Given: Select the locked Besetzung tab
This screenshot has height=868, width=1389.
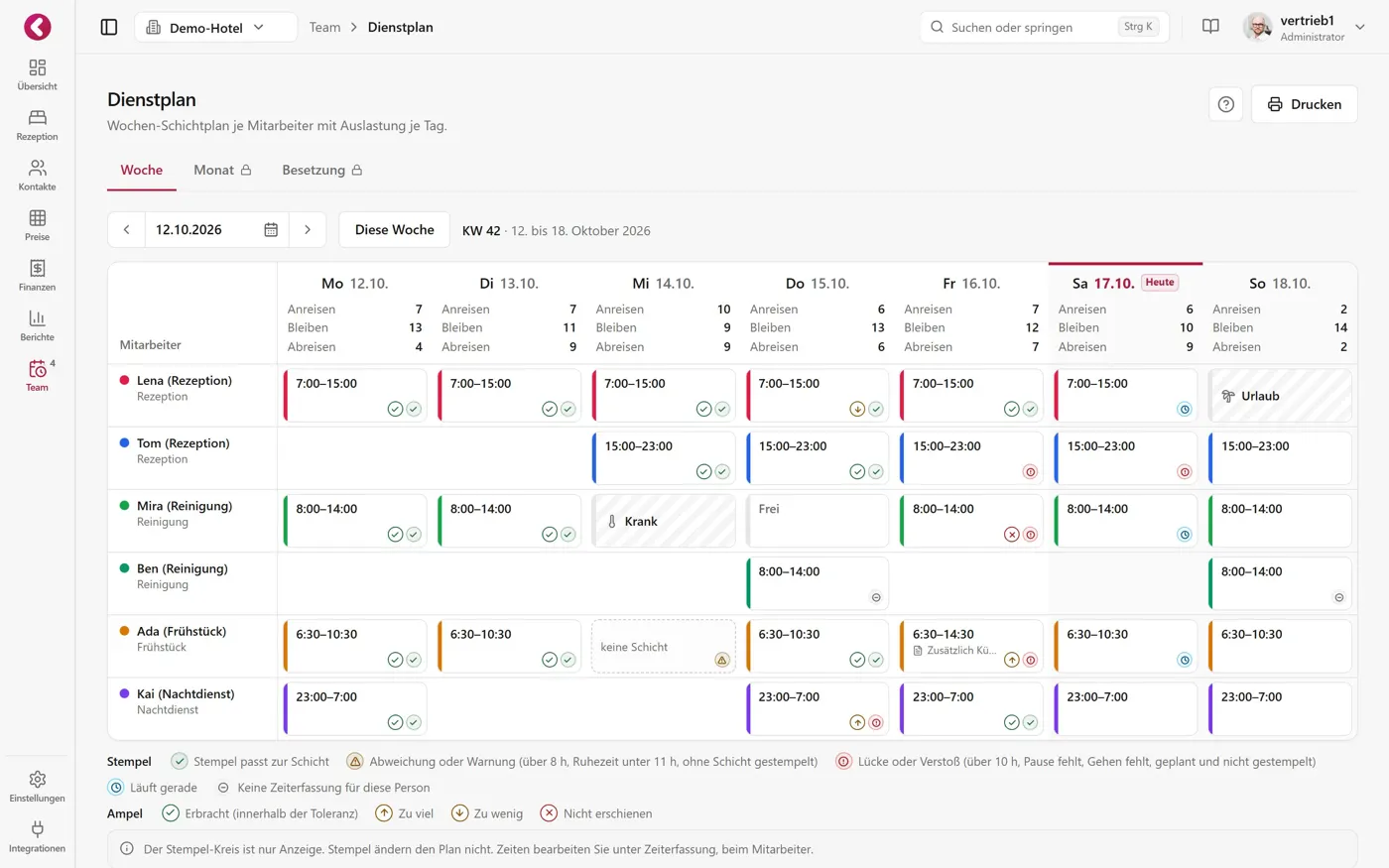Looking at the screenshot, I should pos(321,170).
